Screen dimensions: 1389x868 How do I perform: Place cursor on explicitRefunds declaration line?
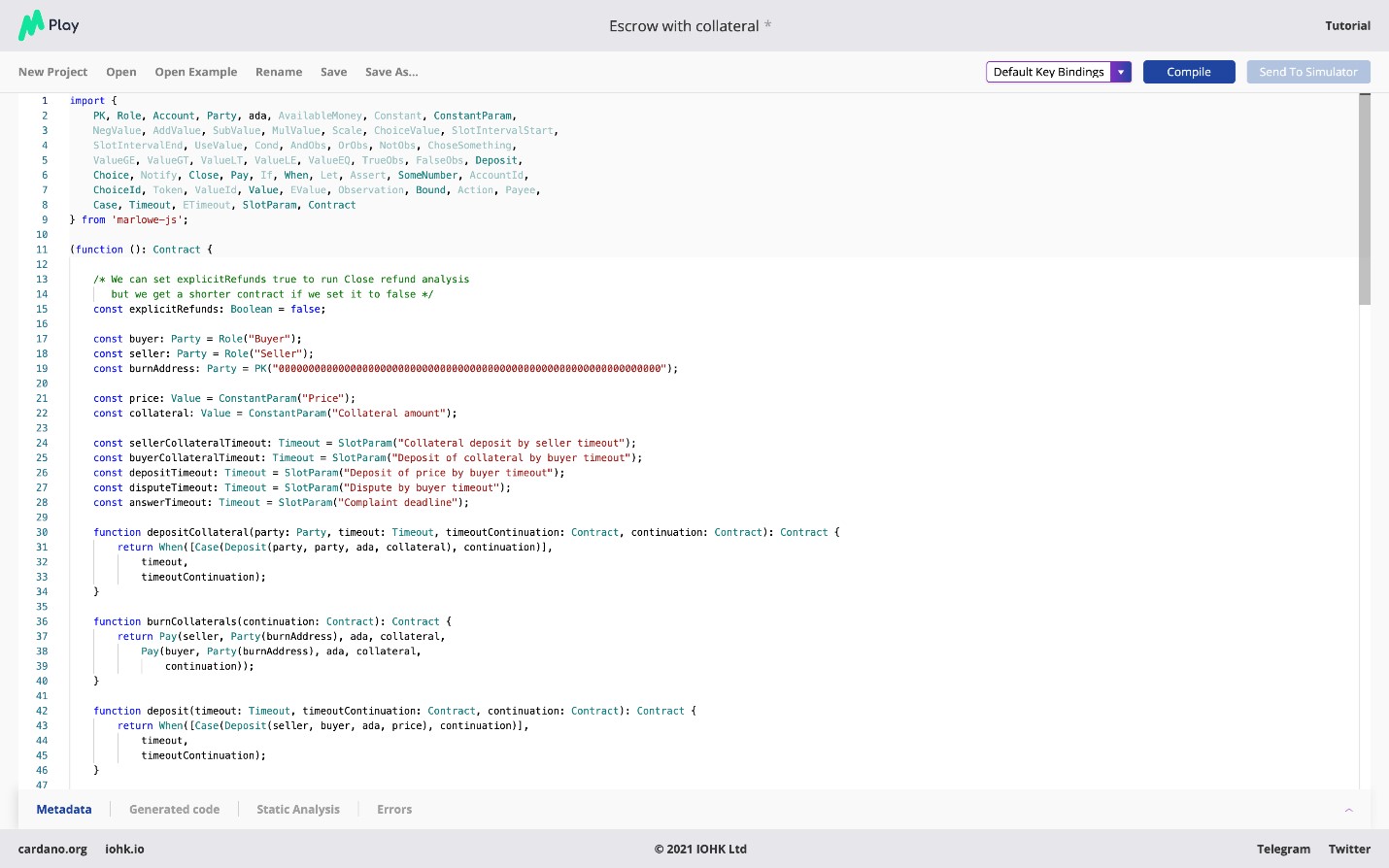(210, 309)
